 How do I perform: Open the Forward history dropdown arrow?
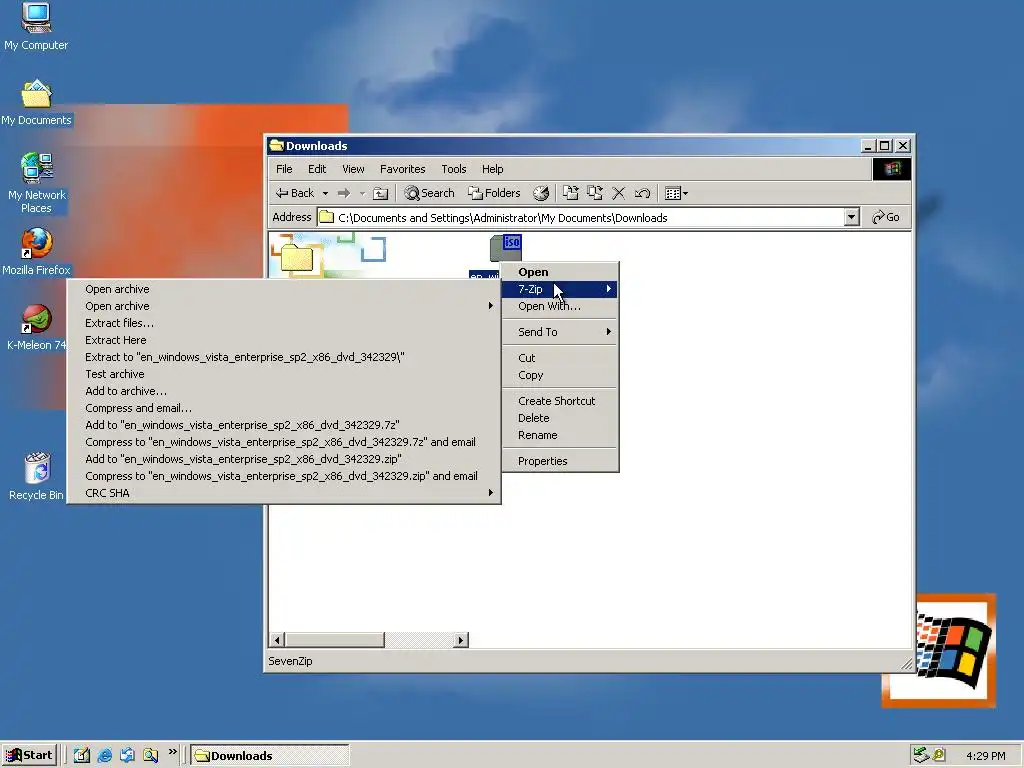(362, 193)
